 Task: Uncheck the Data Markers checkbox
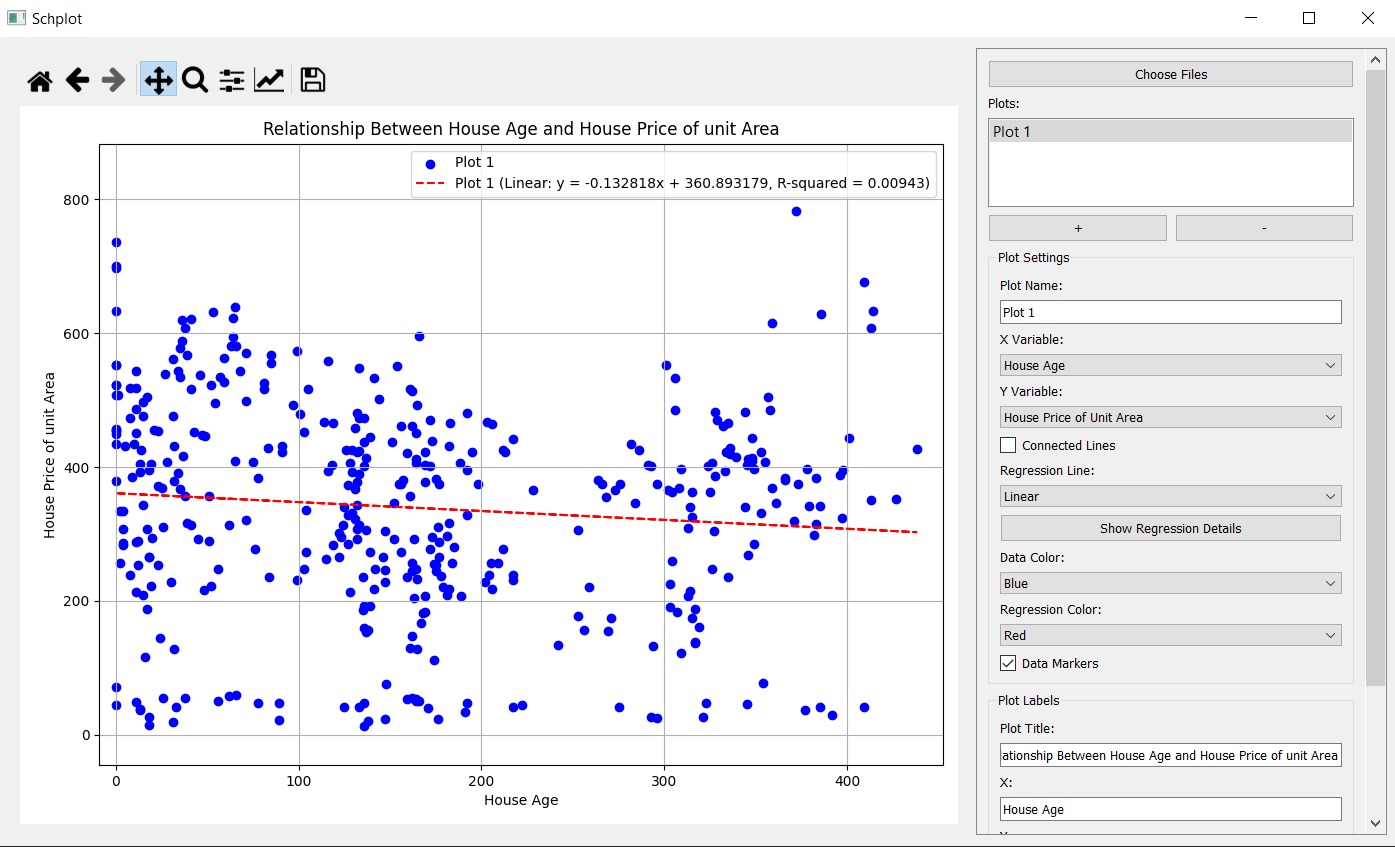(1008, 663)
